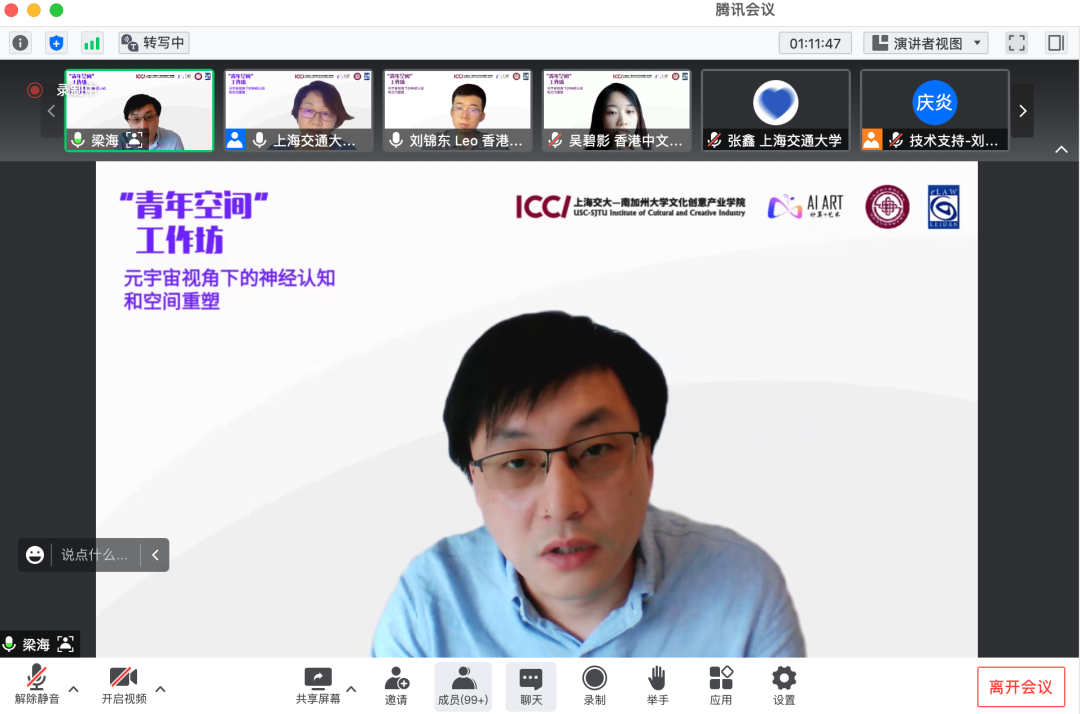Screen dimensions: 1080x714
Task: Expand audio options arrow beside 解除静音
Action: pos(73,689)
